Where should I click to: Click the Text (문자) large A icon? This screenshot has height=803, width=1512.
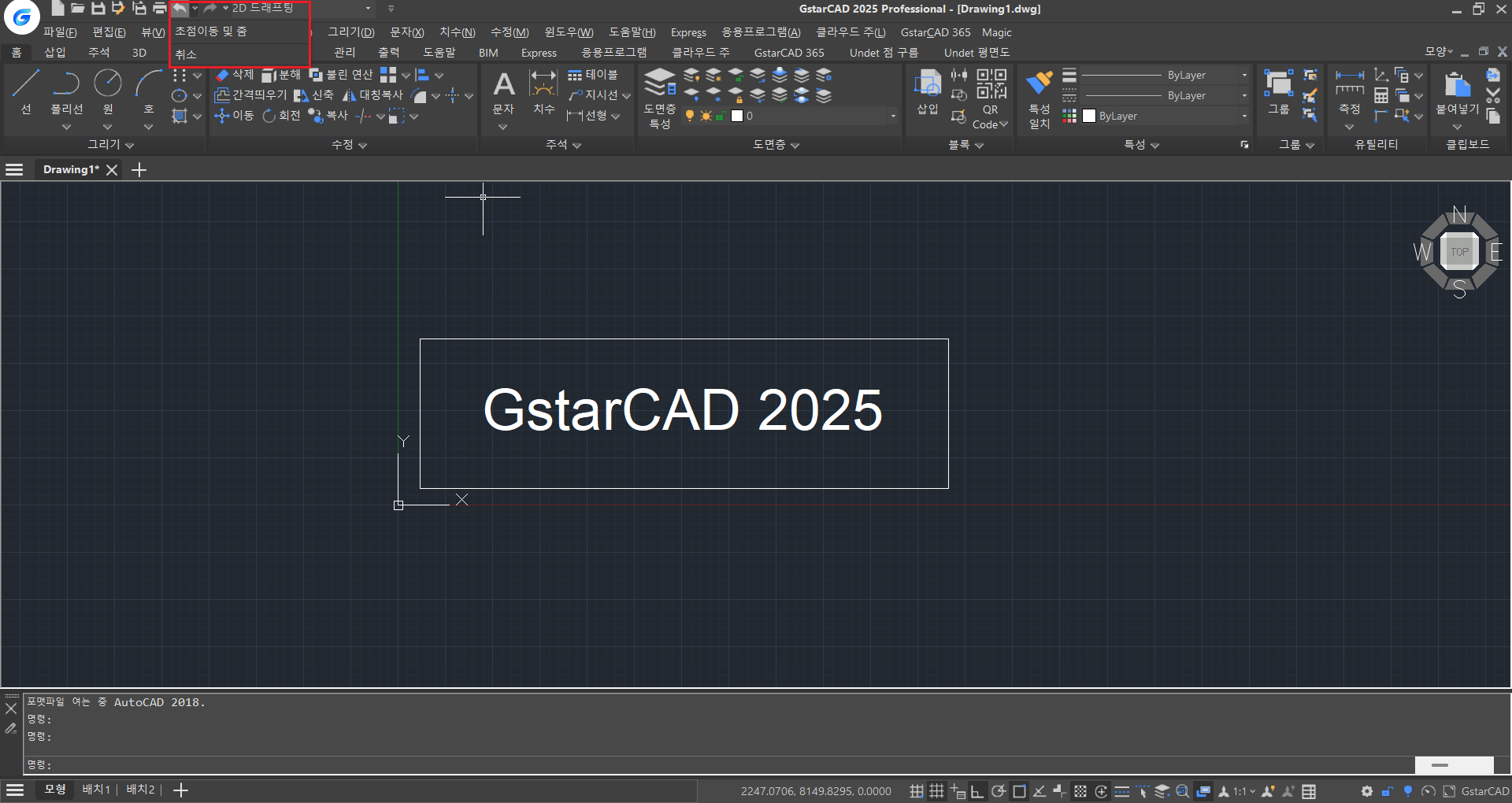coord(503,83)
